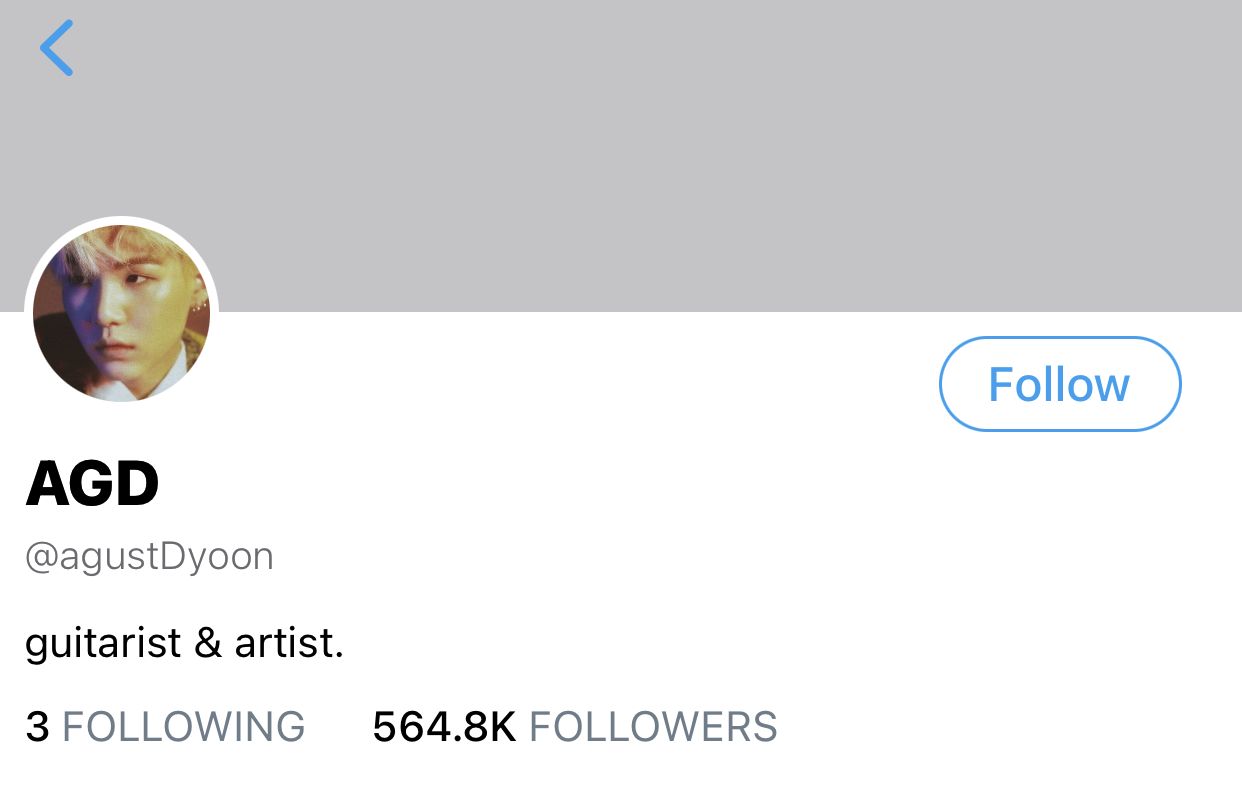Return to the previous screen via back icon
This screenshot has width=1242, height=789.
[57, 48]
